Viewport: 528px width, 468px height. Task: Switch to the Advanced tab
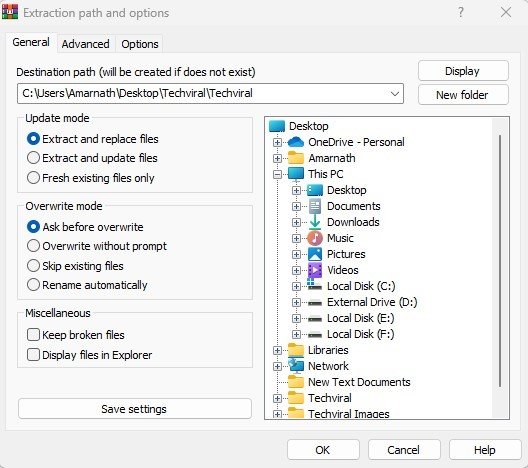(86, 44)
